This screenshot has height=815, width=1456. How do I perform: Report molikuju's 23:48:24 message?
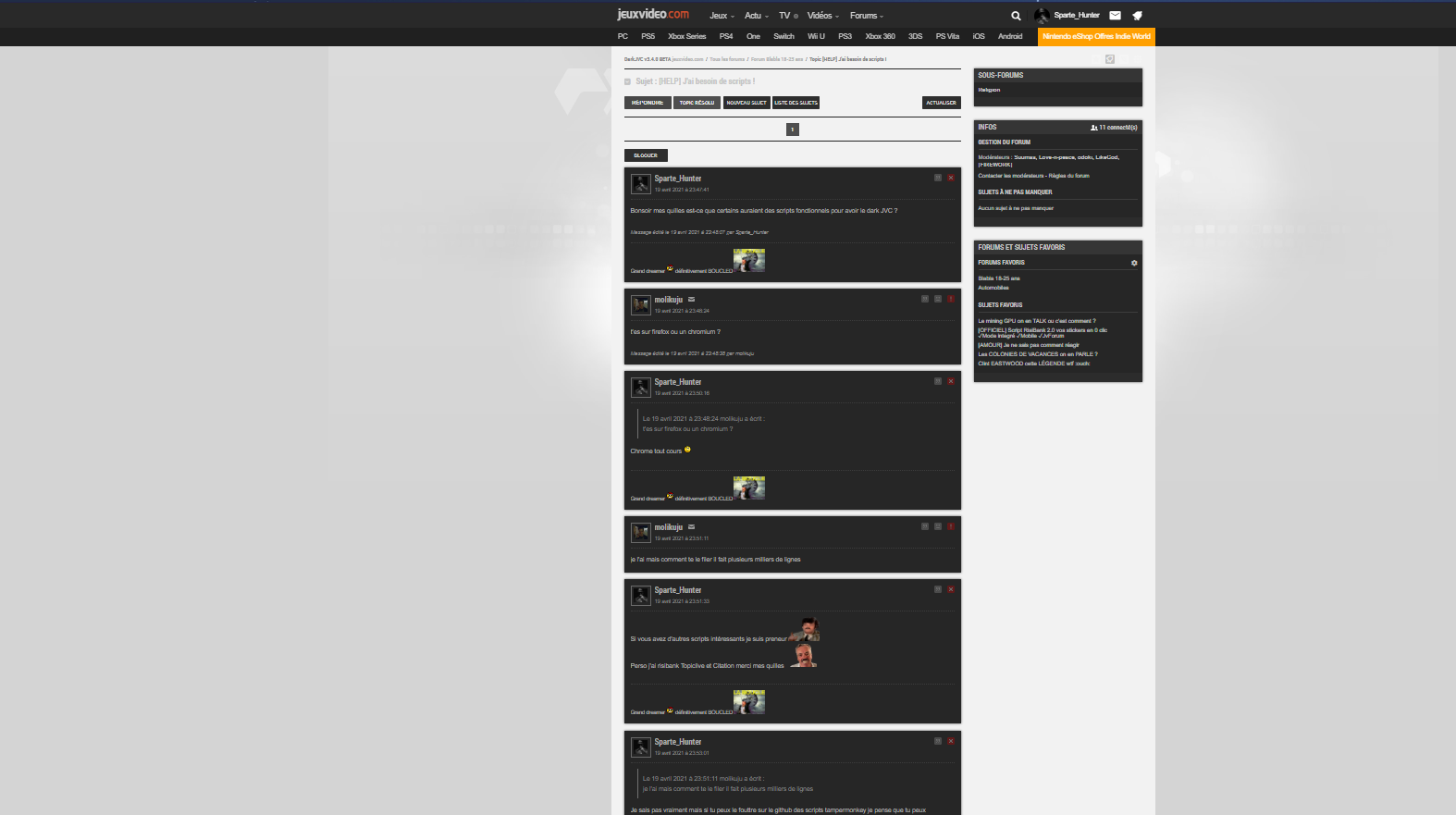[950, 299]
